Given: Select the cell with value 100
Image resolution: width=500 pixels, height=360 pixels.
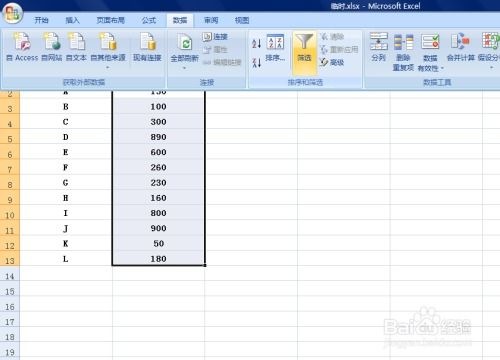Looking at the screenshot, I should coord(158,107).
